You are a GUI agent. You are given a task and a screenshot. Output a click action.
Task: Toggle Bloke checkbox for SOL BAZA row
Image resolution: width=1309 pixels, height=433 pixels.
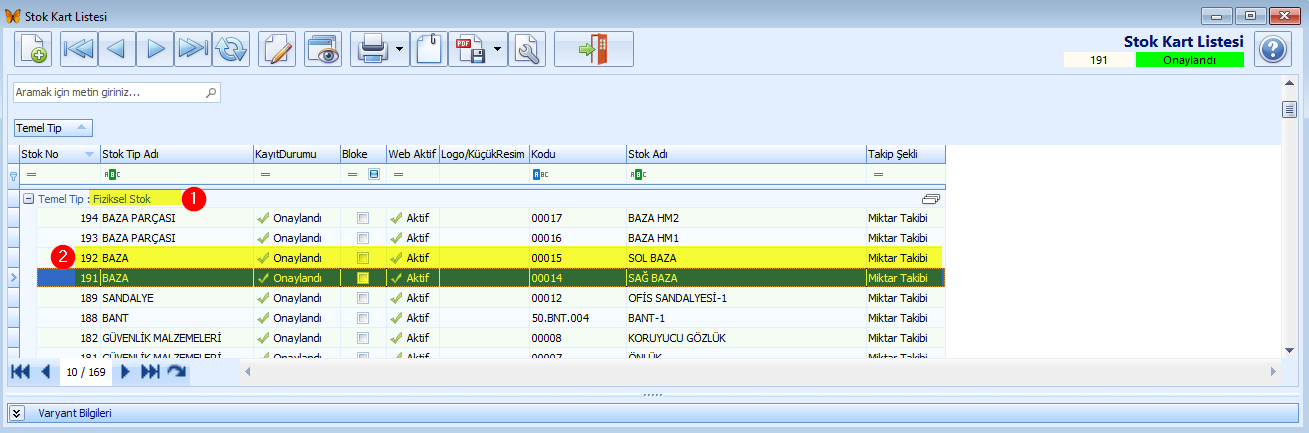pyautogui.click(x=363, y=257)
